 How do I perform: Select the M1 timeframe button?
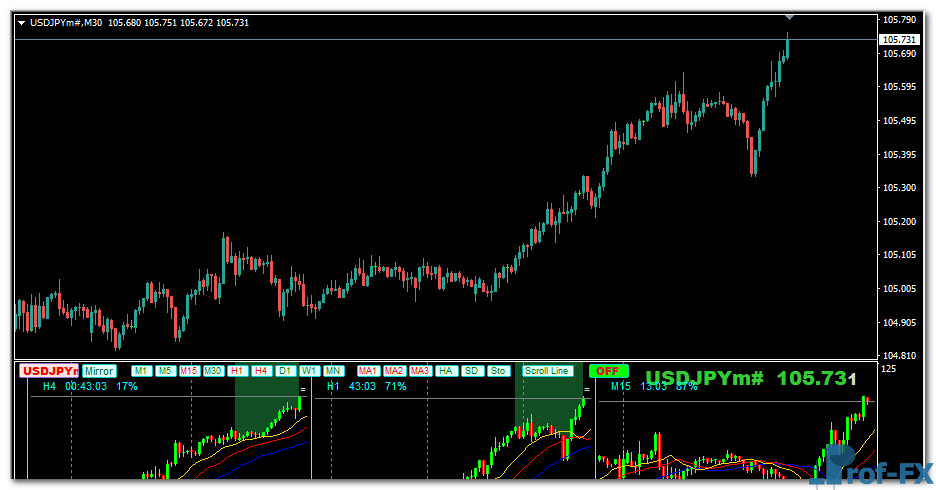click(x=141, y=371)
